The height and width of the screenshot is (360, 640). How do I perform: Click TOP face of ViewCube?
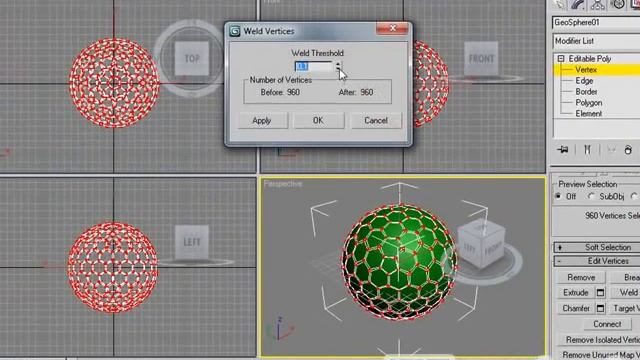[x=192, y=58]
